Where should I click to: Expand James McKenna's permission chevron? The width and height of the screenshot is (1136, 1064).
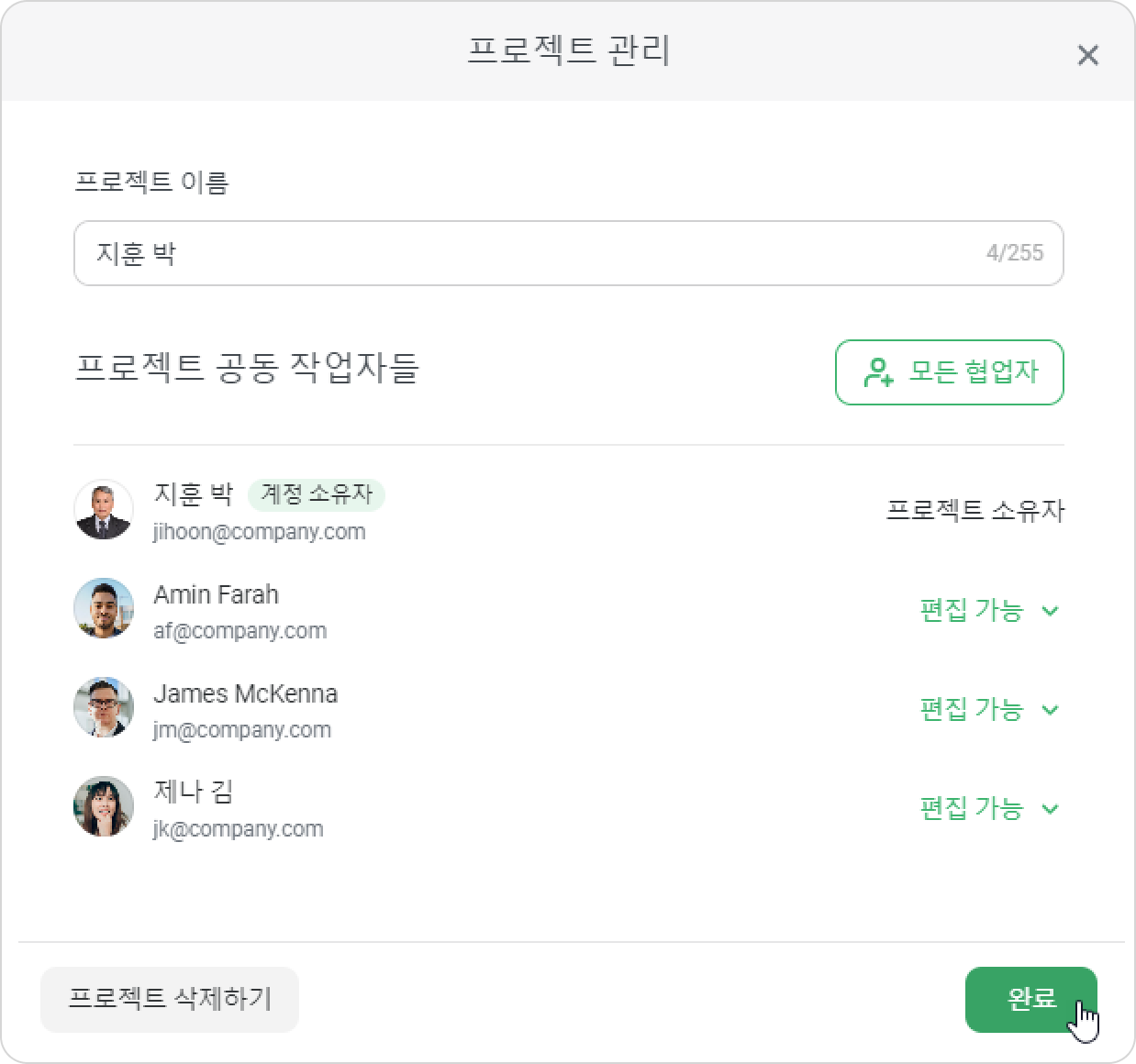point(1051,710)
